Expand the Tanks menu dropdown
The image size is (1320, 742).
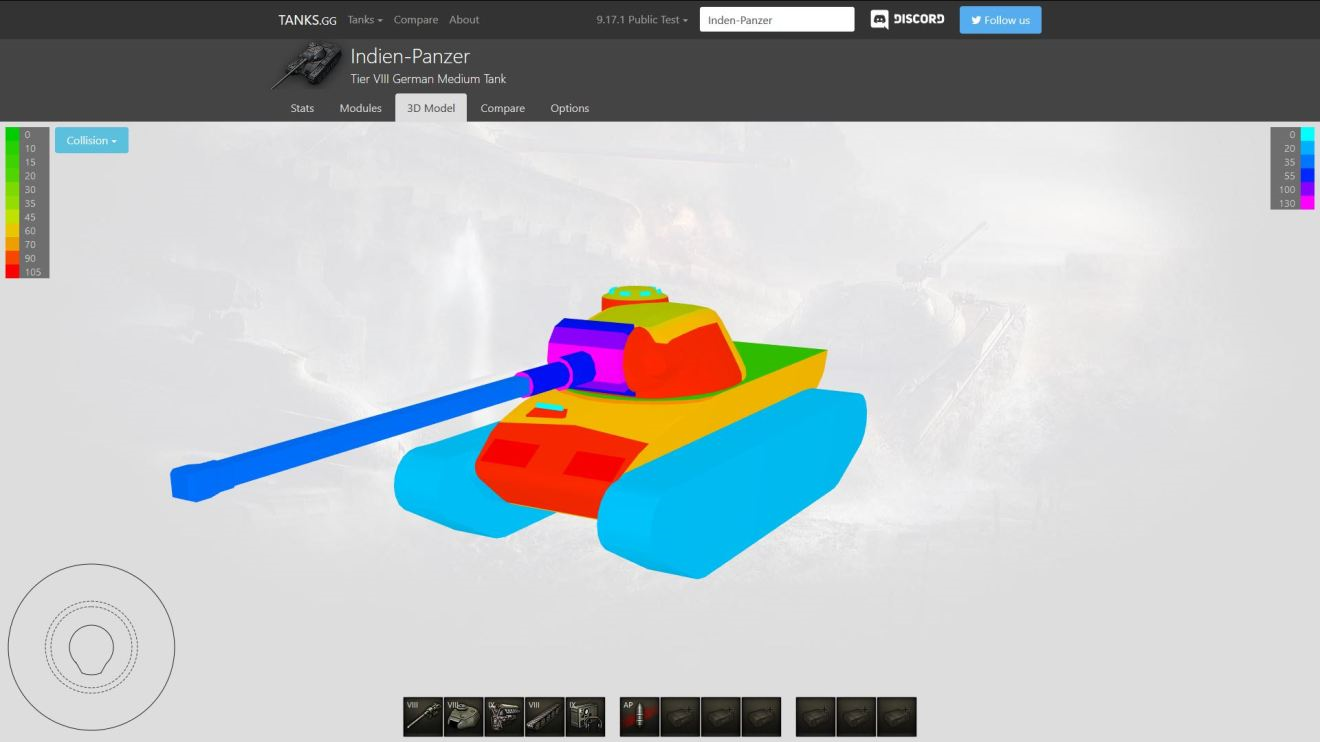tap(365, 20)
